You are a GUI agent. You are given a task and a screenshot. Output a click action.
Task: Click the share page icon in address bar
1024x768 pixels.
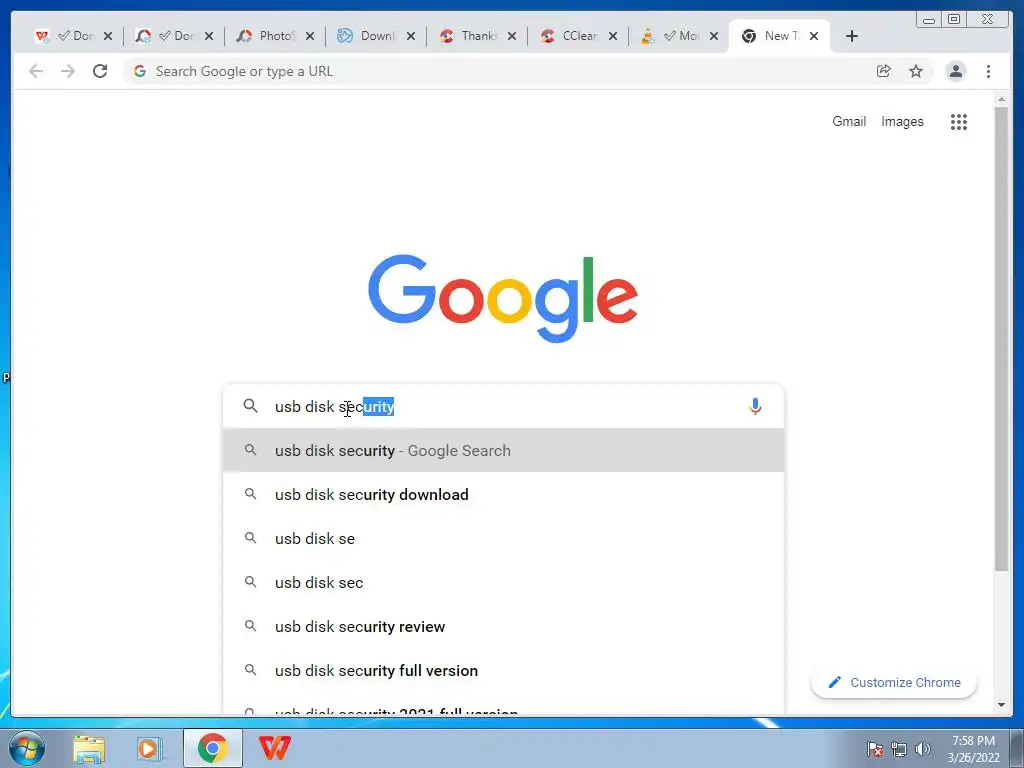(883, 71)
